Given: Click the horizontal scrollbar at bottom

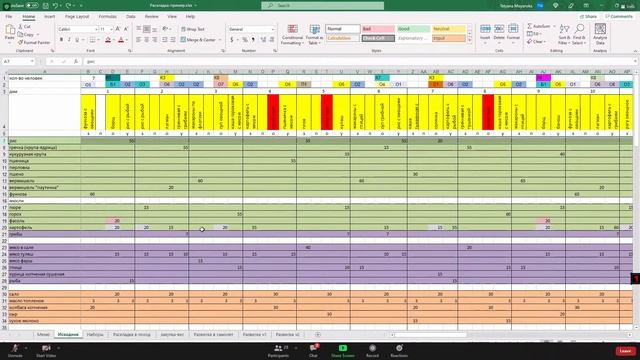Looking at the screenshot, I should tap(429, 335).
